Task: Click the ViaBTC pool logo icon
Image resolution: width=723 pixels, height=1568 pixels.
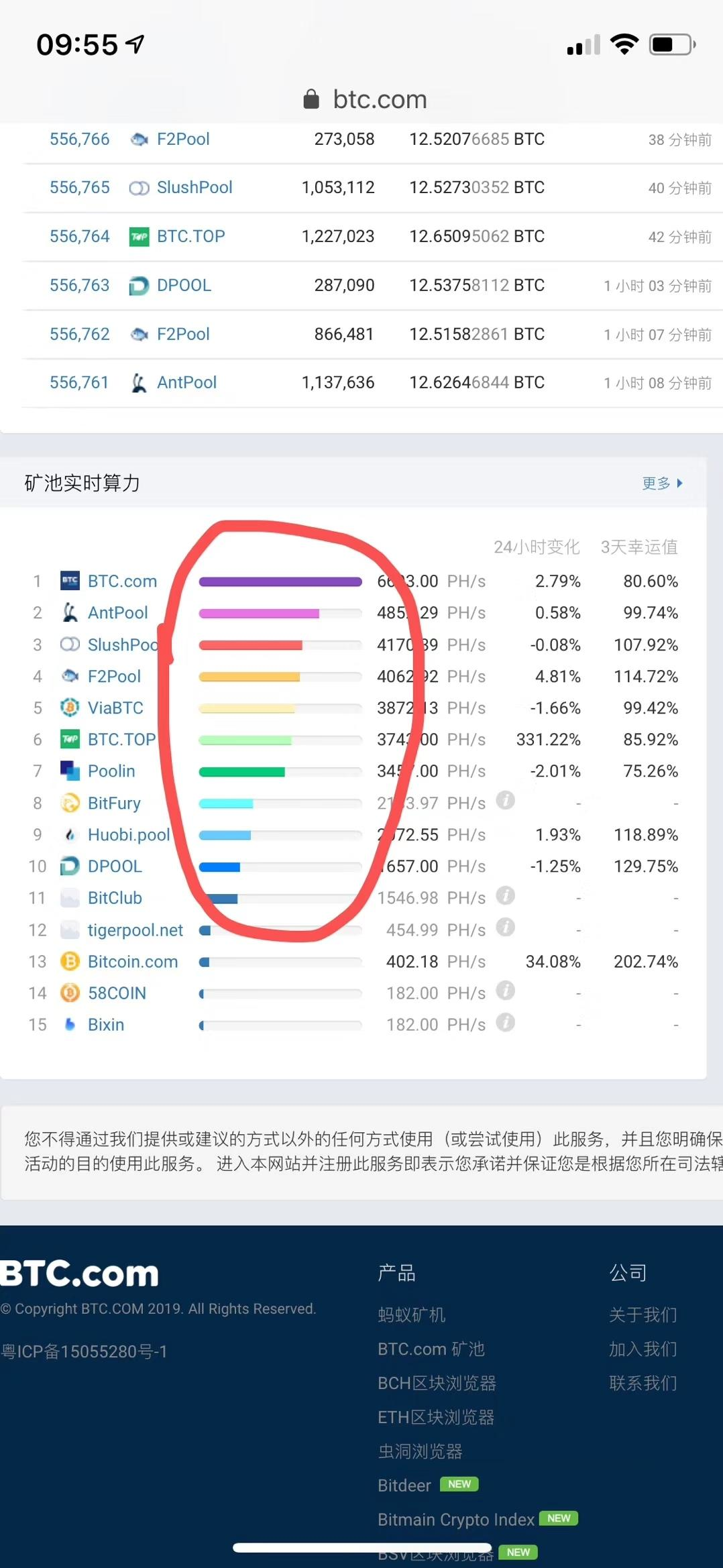Action: [x=70, y=708]
